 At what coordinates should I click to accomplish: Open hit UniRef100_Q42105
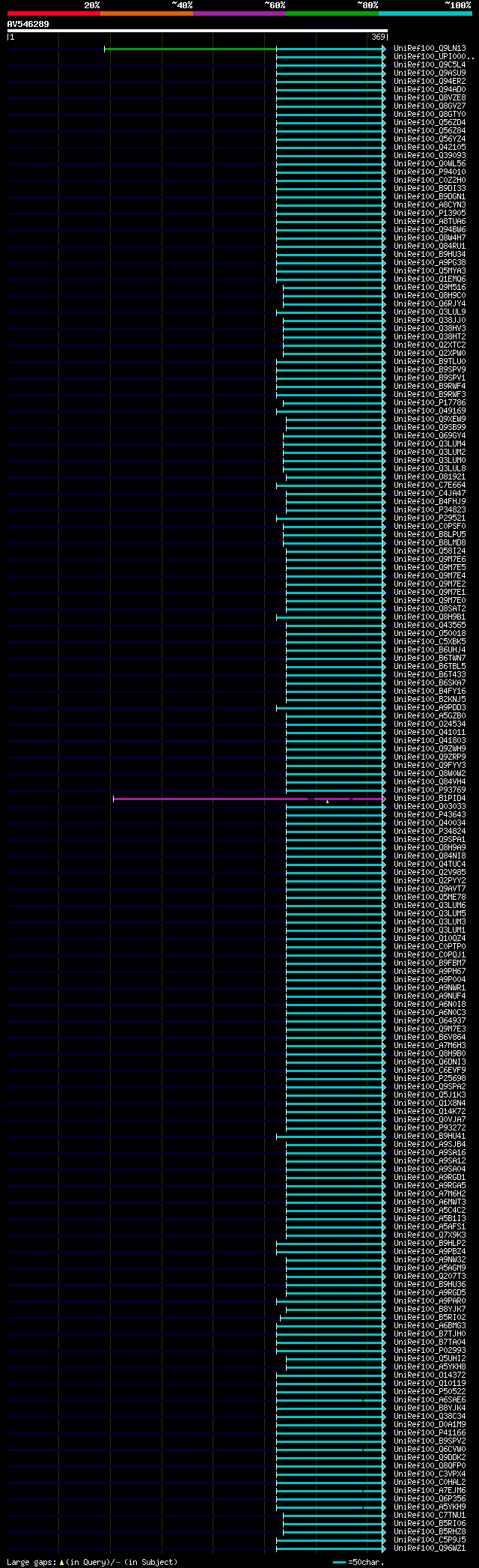(x=430, y=148)
